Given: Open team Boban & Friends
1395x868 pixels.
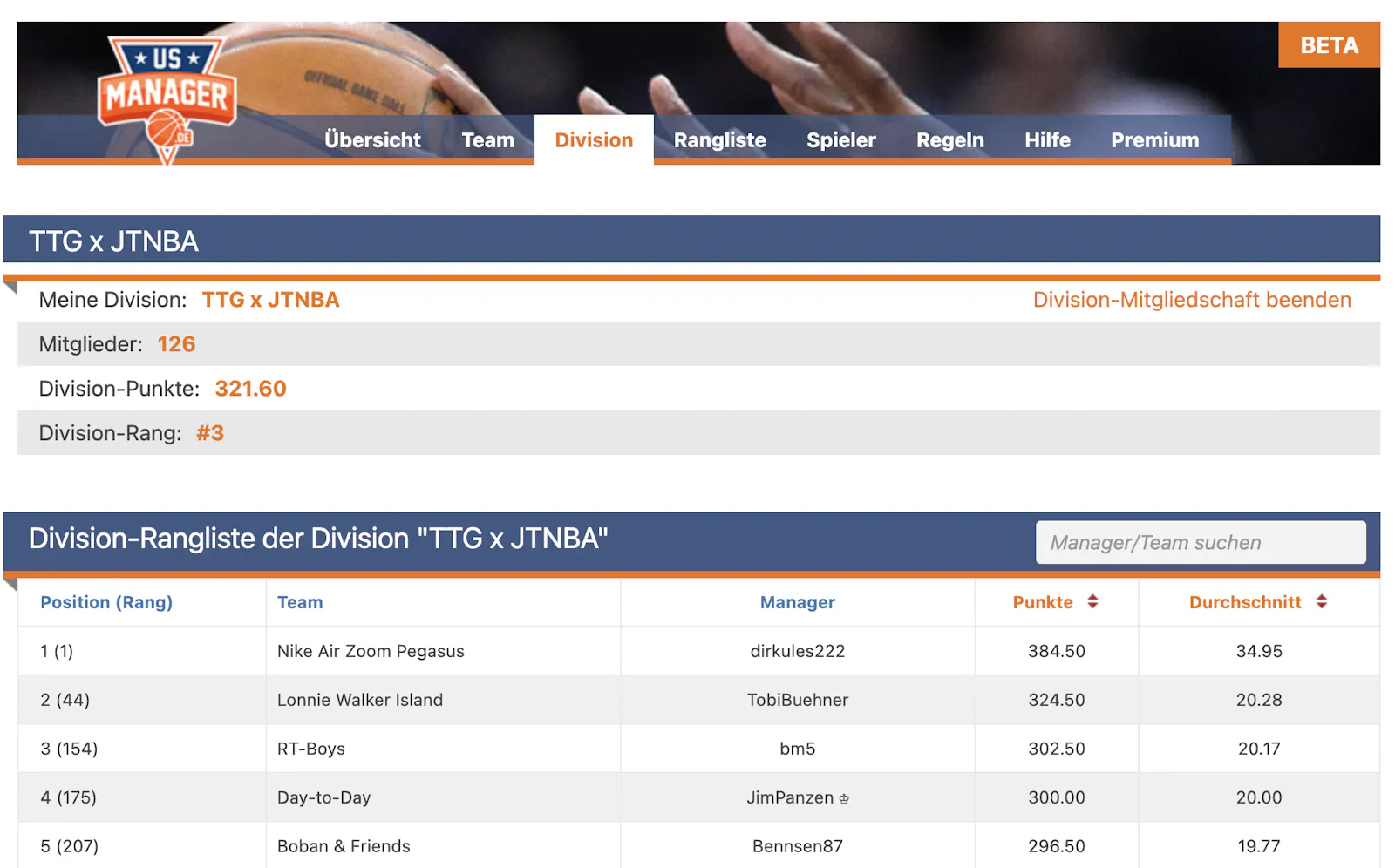Looking at the screenshot, I should coord(344,846).
